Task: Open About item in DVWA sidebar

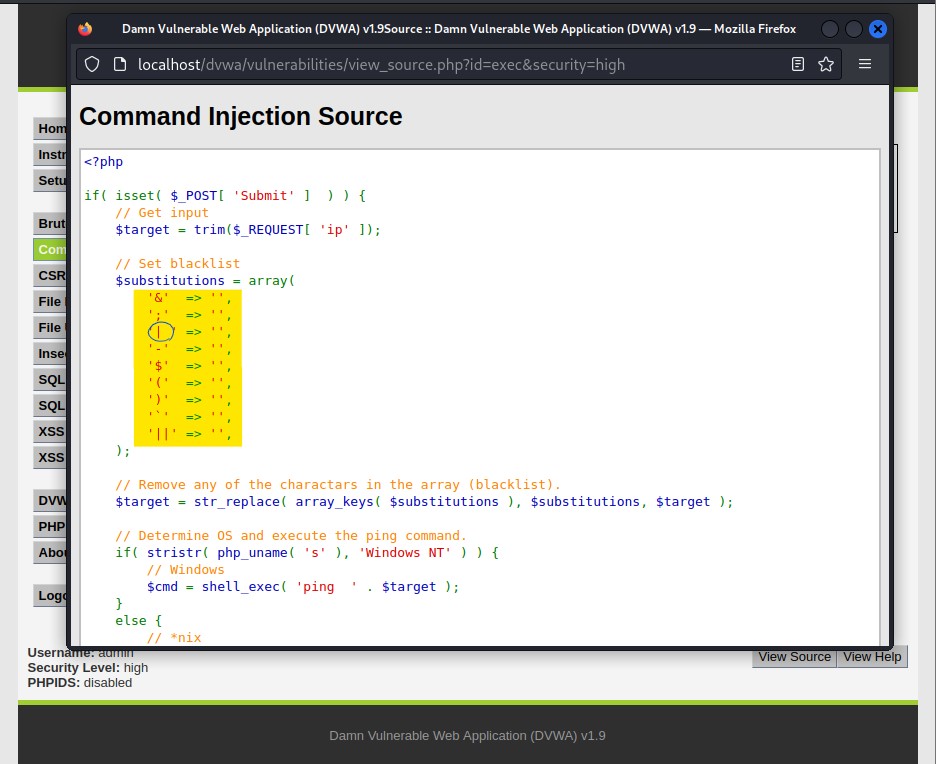Action: [51, 553]
